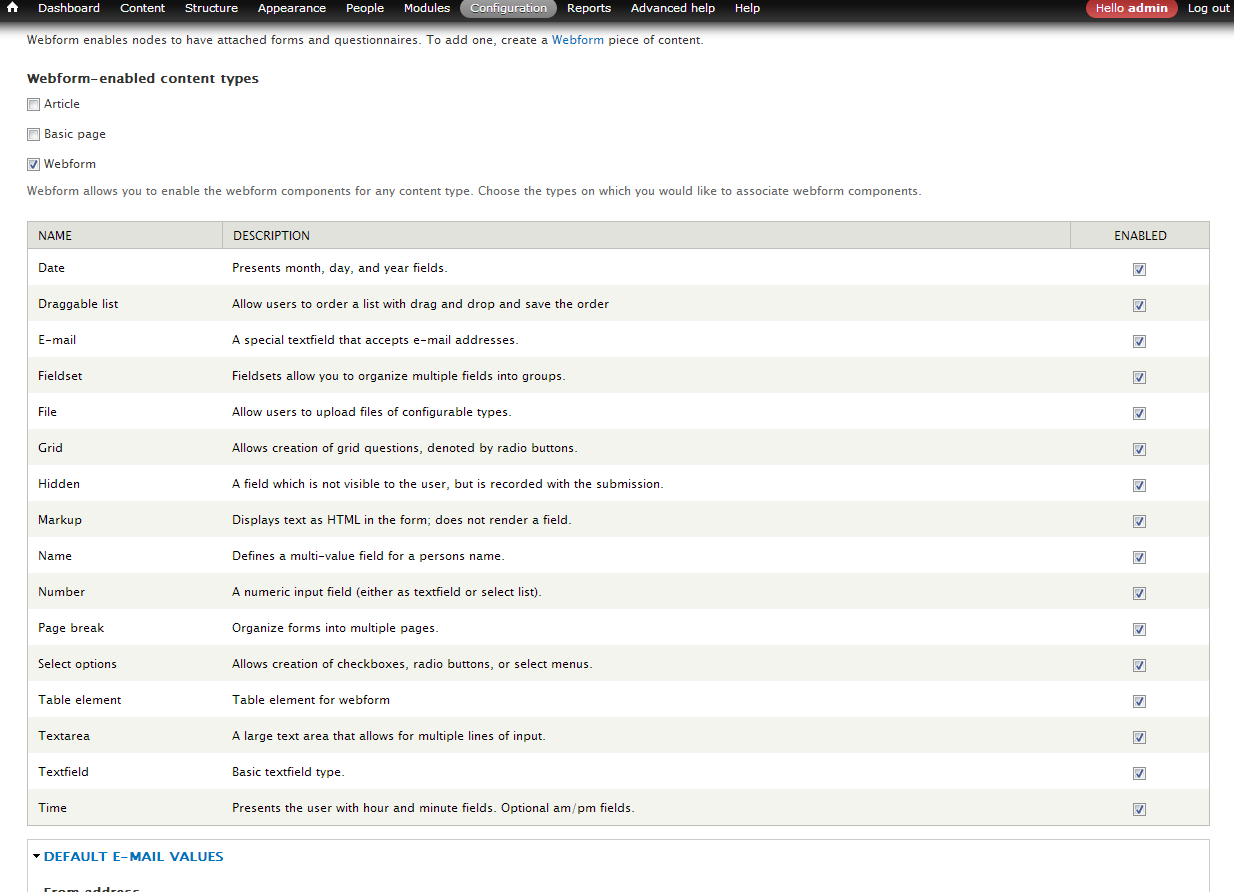Toggle the Time component checkbox
Image resolution: width=1234 pixels, height=892 pixels.
click(1140, 809)
